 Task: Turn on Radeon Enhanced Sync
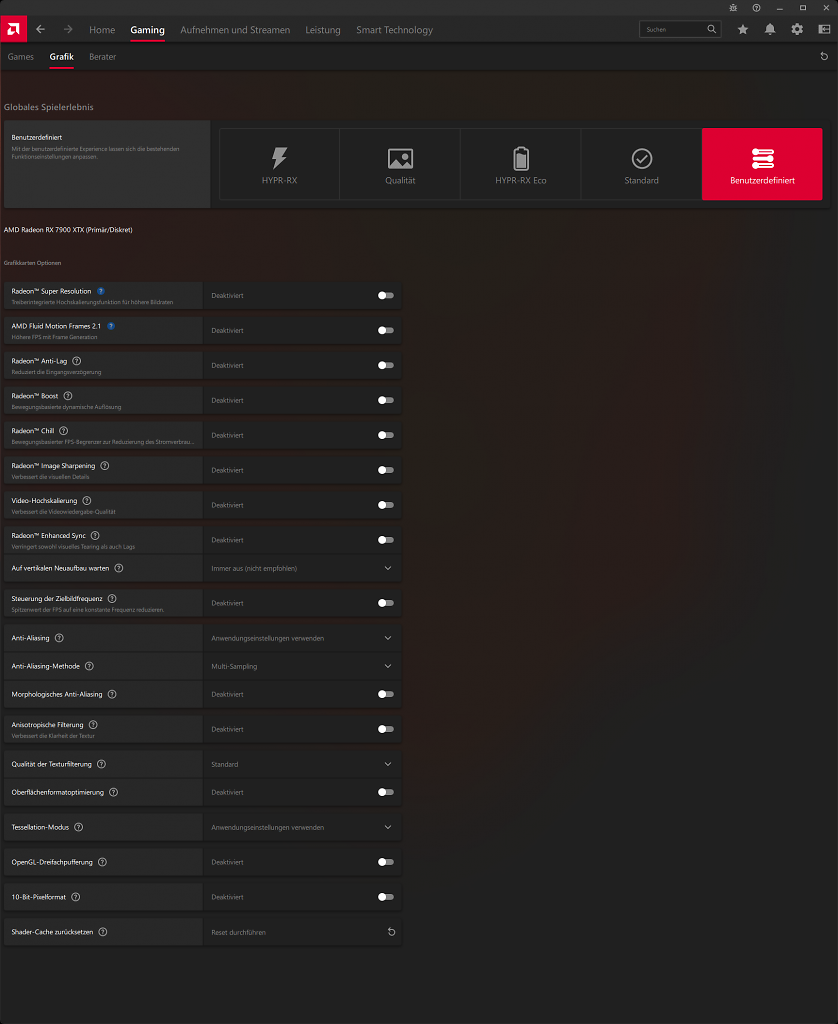tap(385, 540)
